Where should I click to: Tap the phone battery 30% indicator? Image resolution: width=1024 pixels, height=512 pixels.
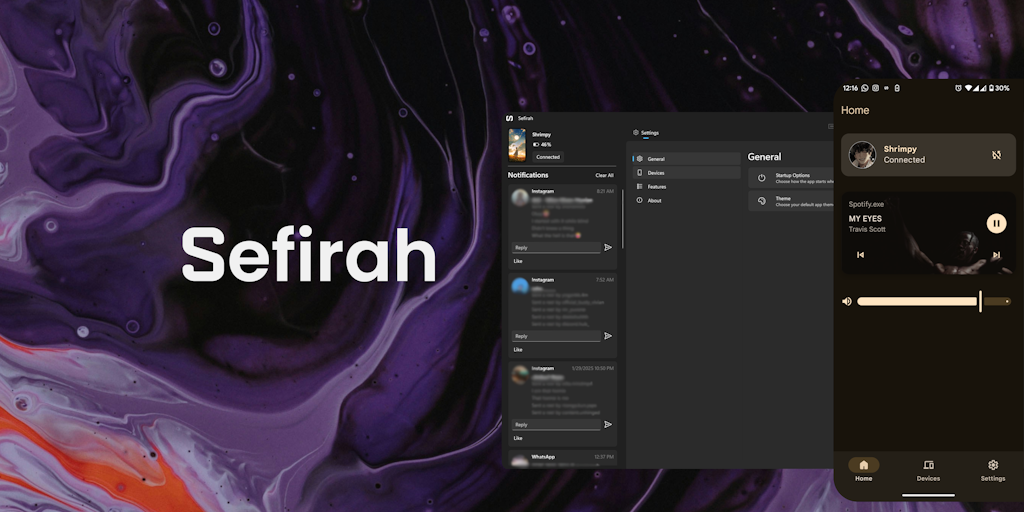(999, 88)
